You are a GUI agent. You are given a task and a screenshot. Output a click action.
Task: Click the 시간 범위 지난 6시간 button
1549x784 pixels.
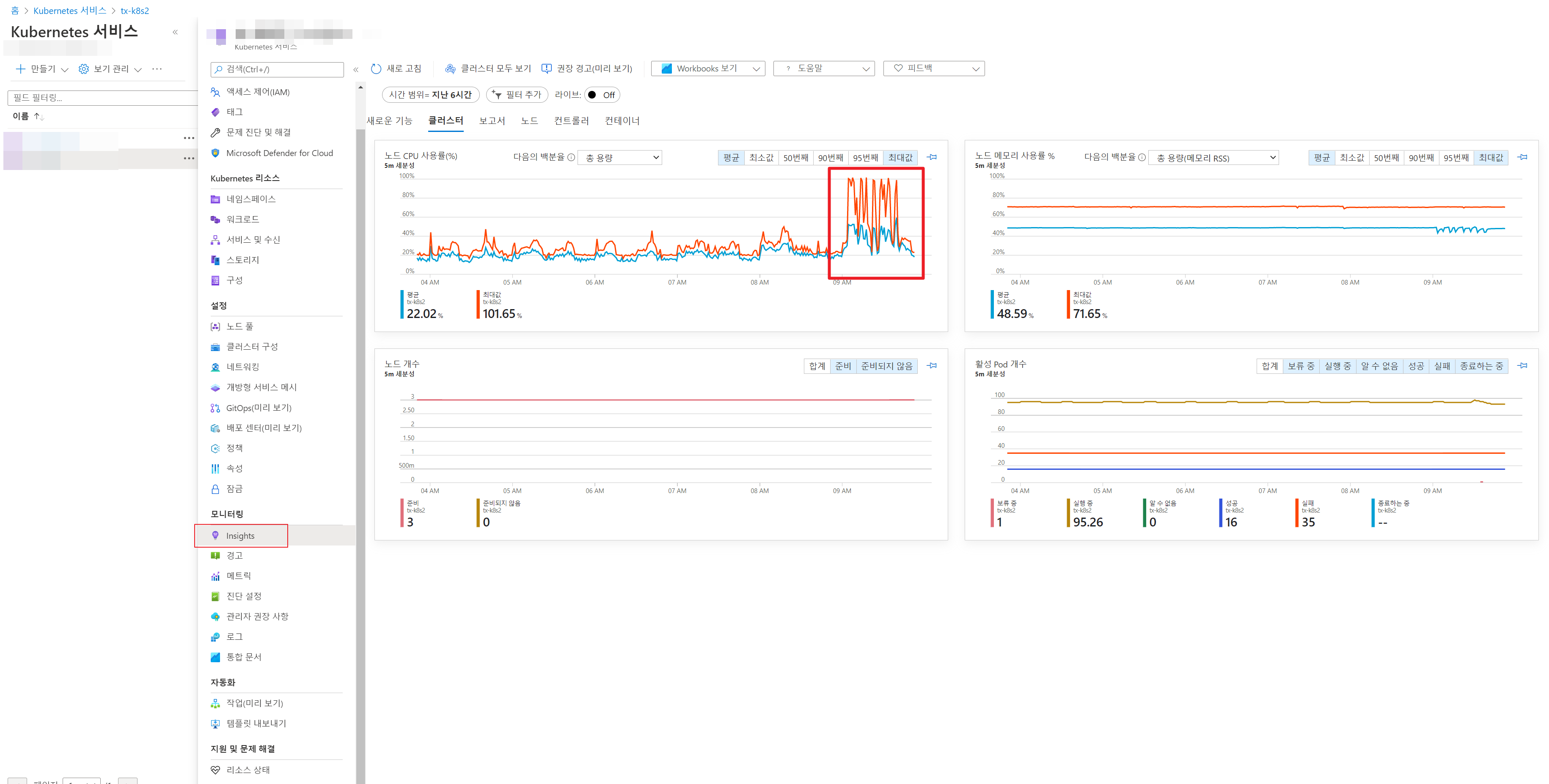click(x=430, y=95)
